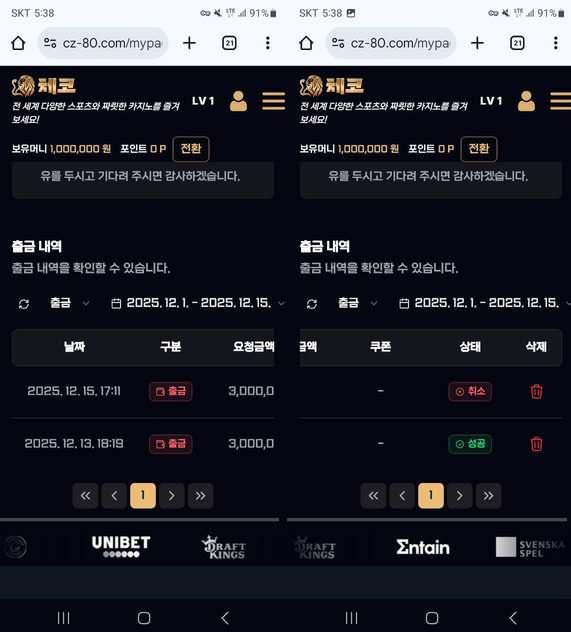The image size is (571, 632).
Task: Expand the right 출금 type dropdown
Action: pyautogui.click(x=357, y=303)
